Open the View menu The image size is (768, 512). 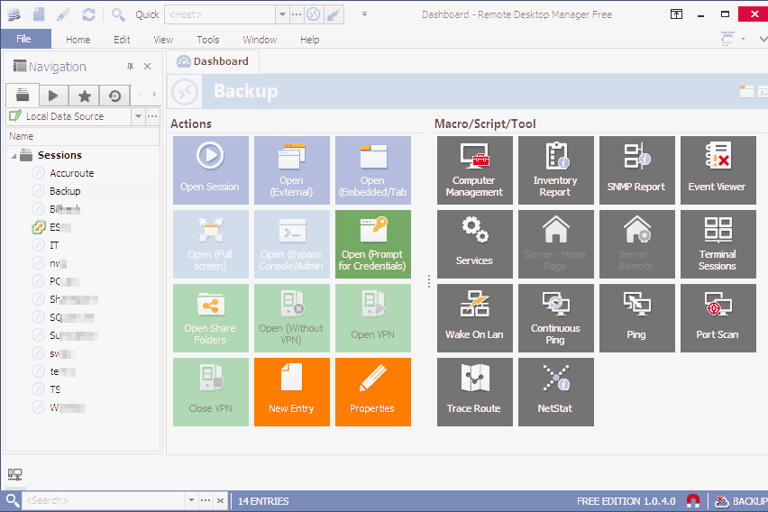point(163,40)
